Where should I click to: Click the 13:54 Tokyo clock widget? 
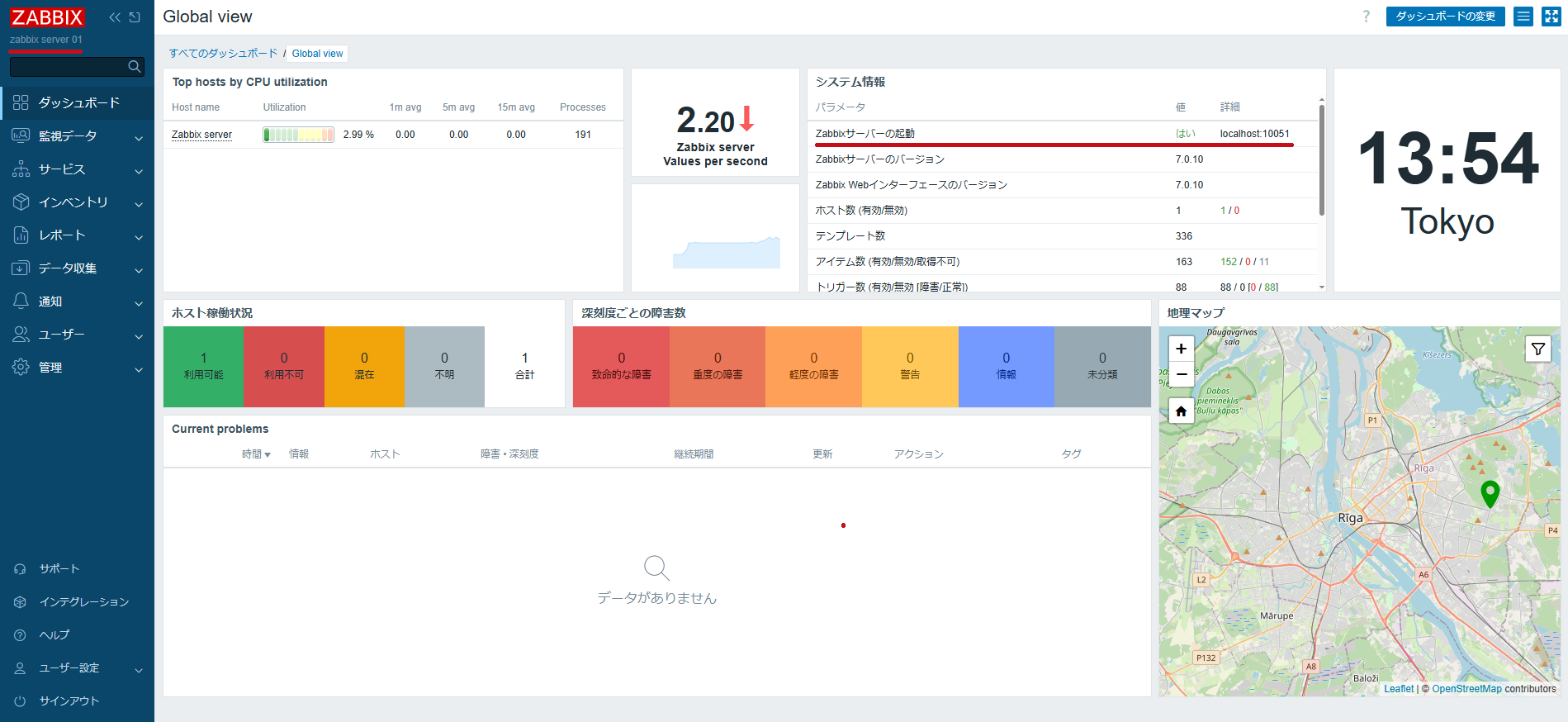(1447, 180)
